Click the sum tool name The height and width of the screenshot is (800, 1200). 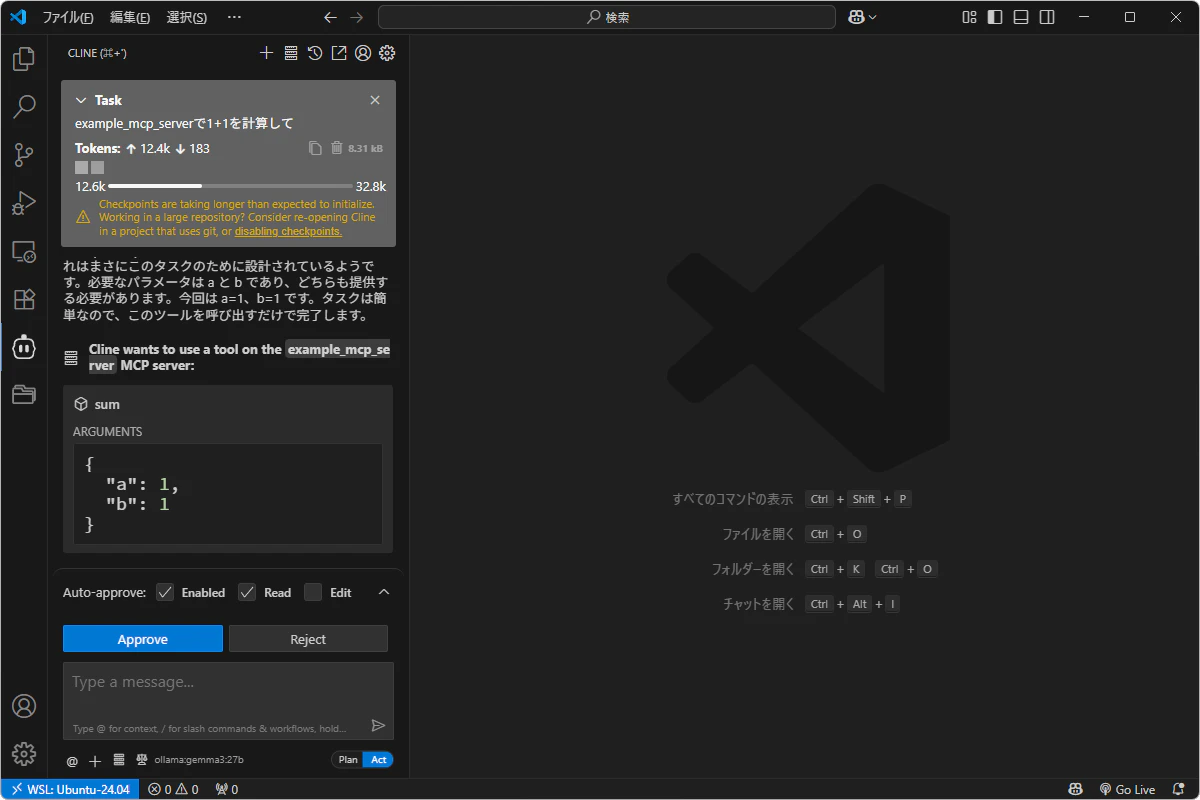coord(107,404)
